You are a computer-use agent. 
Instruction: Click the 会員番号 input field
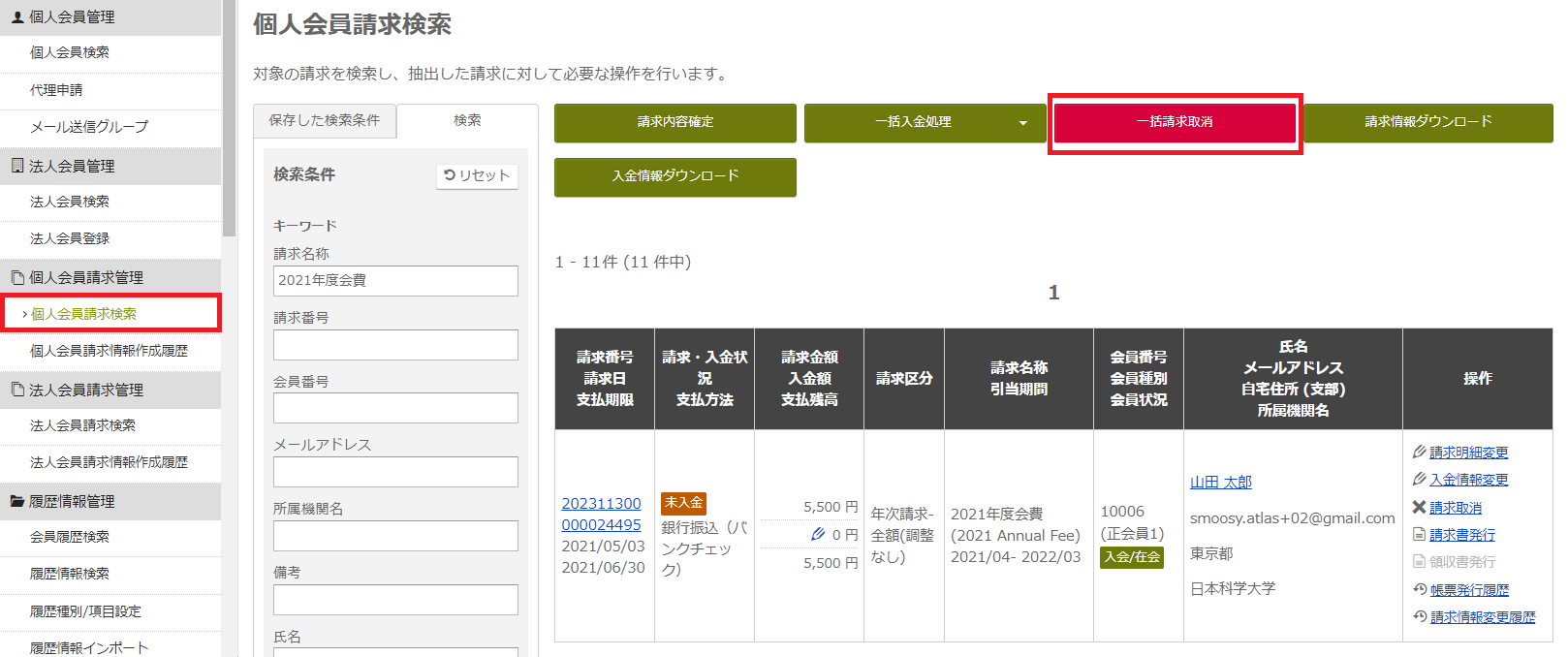pos(395,408)
